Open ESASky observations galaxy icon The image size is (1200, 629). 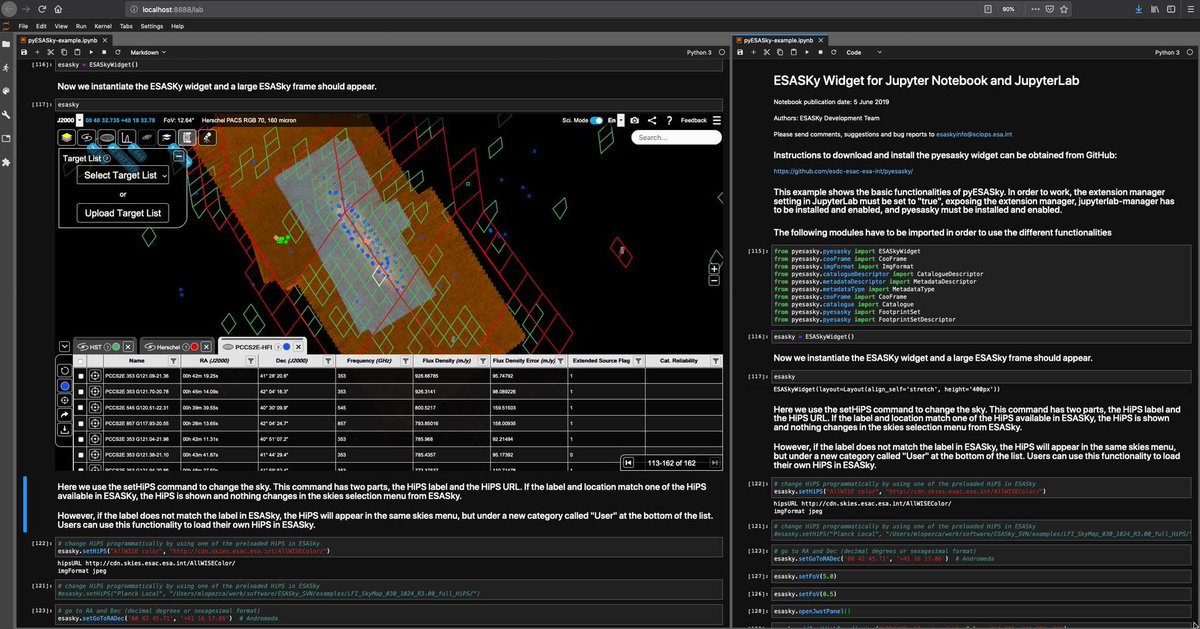pyautogui.click(x=86, y=137)
